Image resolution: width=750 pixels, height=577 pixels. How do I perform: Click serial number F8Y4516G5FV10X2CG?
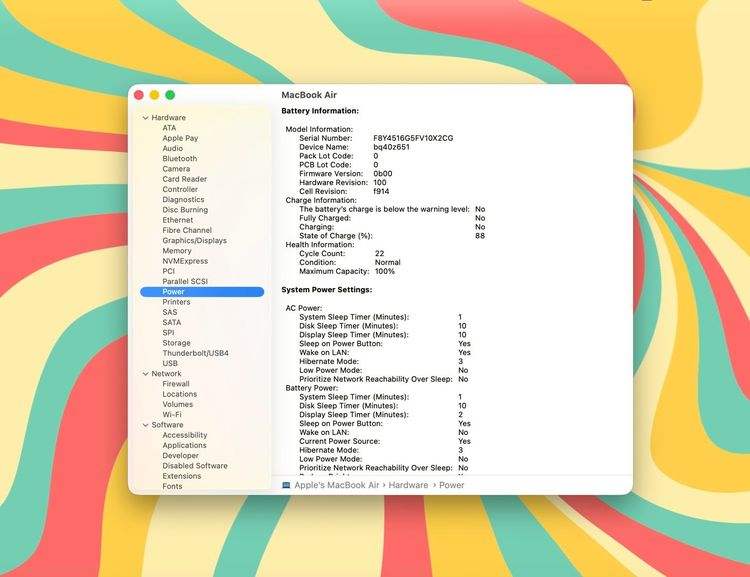click(413, 138)
